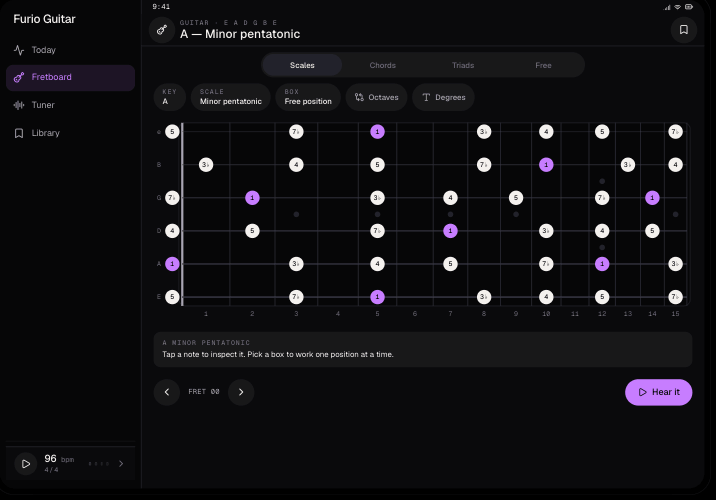Tap note 4 on A string fret 5
The width and height of the screenshot is (716, 500).
coord(377,264)
